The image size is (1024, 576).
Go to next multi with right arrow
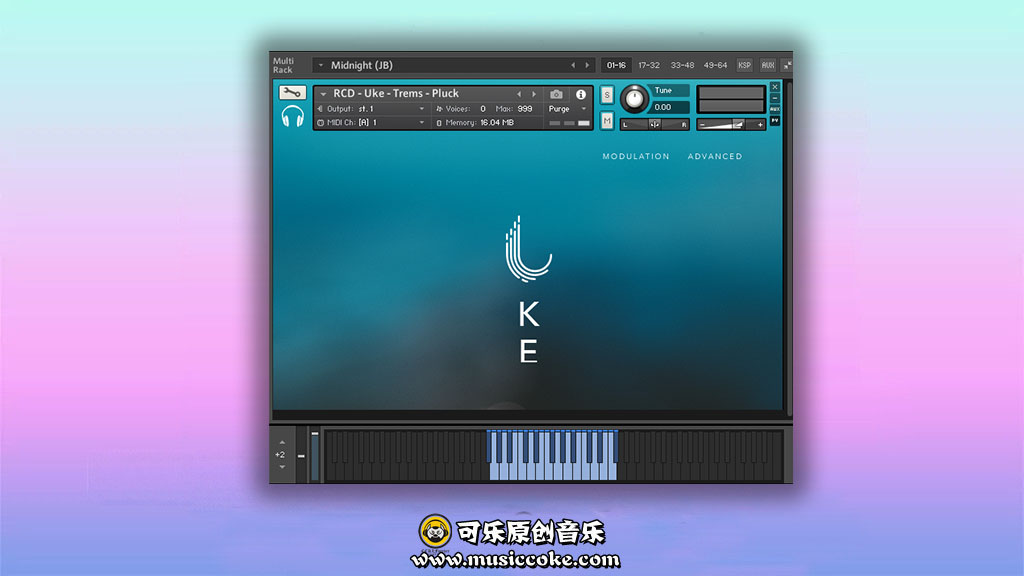587,65
